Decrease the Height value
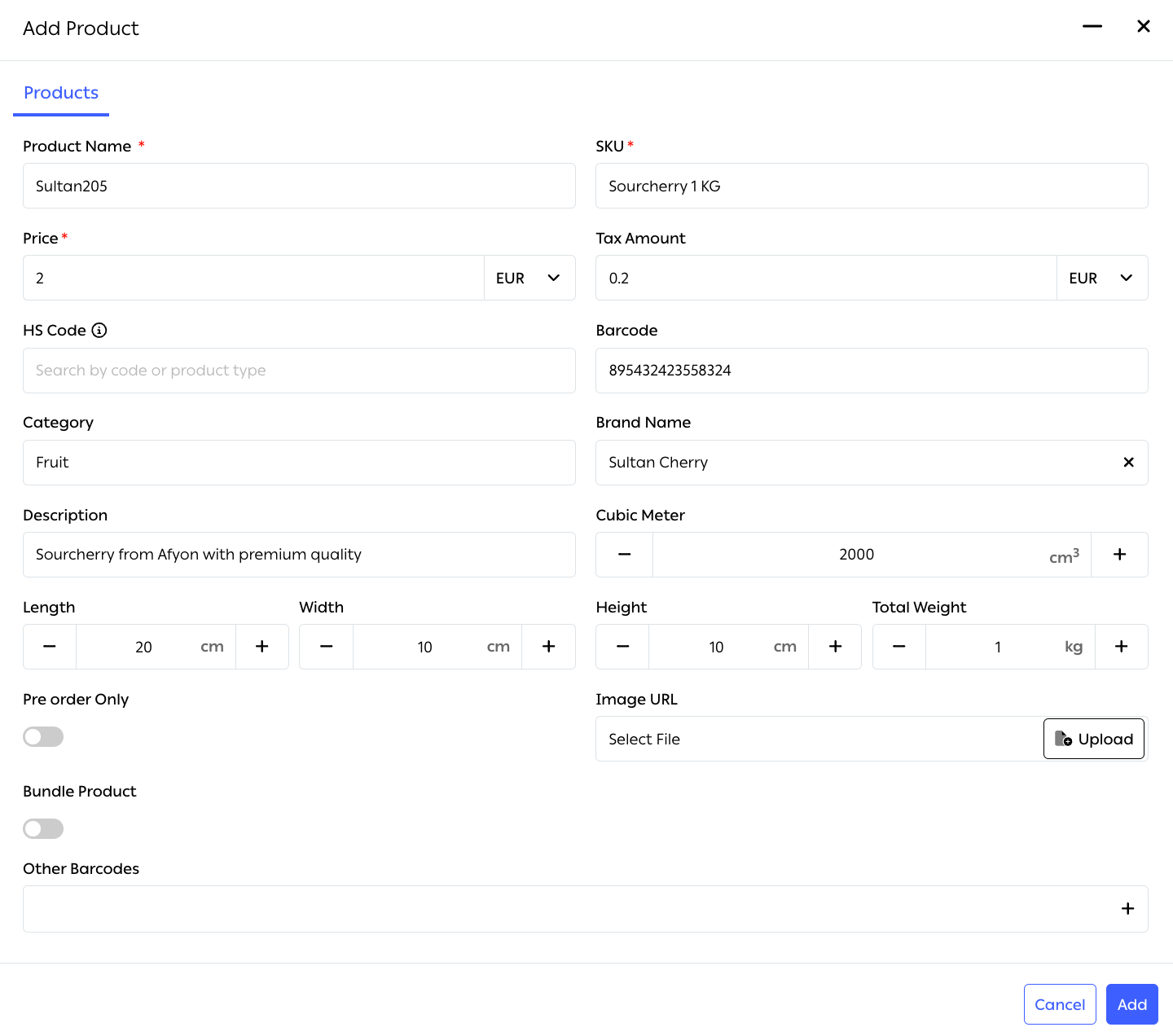1173x1036 pixels. pos(623,647)
